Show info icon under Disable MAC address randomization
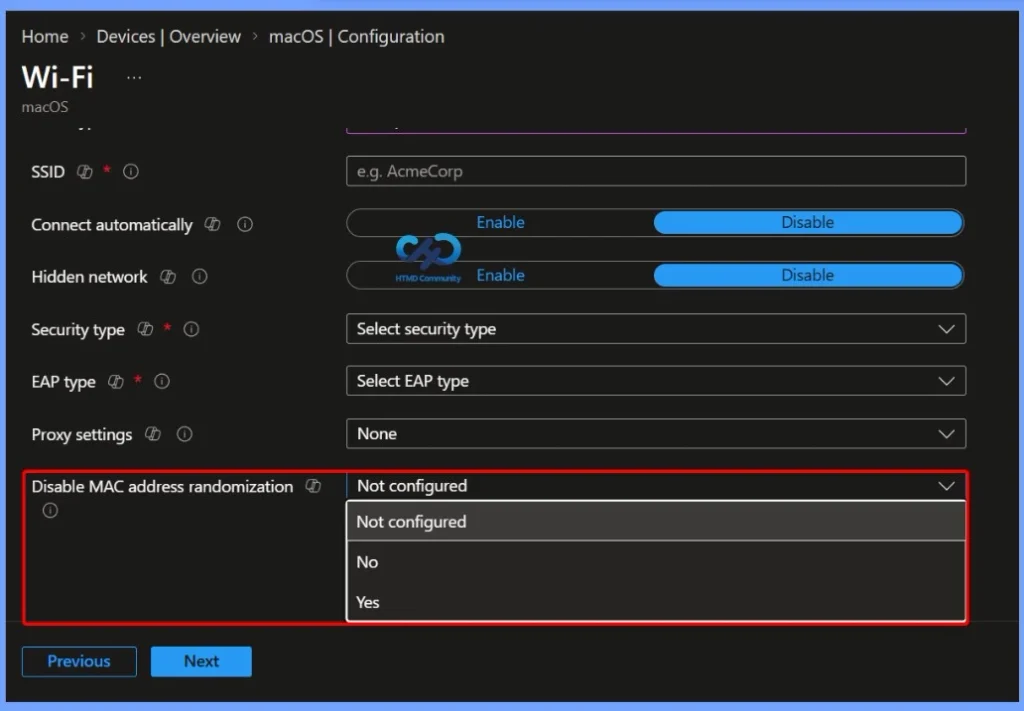Image resolution: width=1024 pixels, height=711 pixels. [50, 511]
